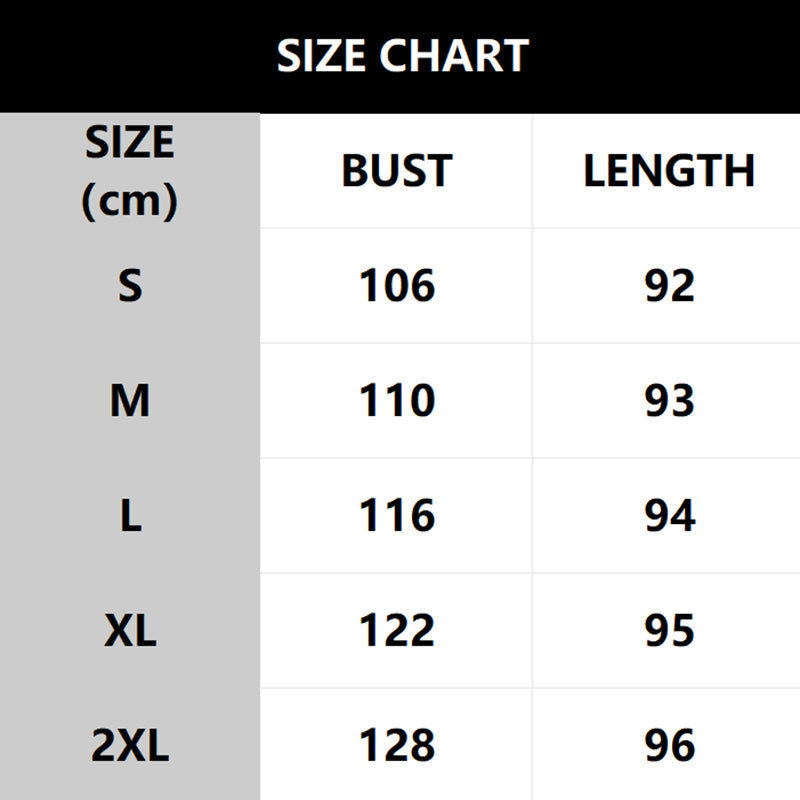800x800 pixels.
Task: Click the (cm) unit label
Action: click(130, 201)
